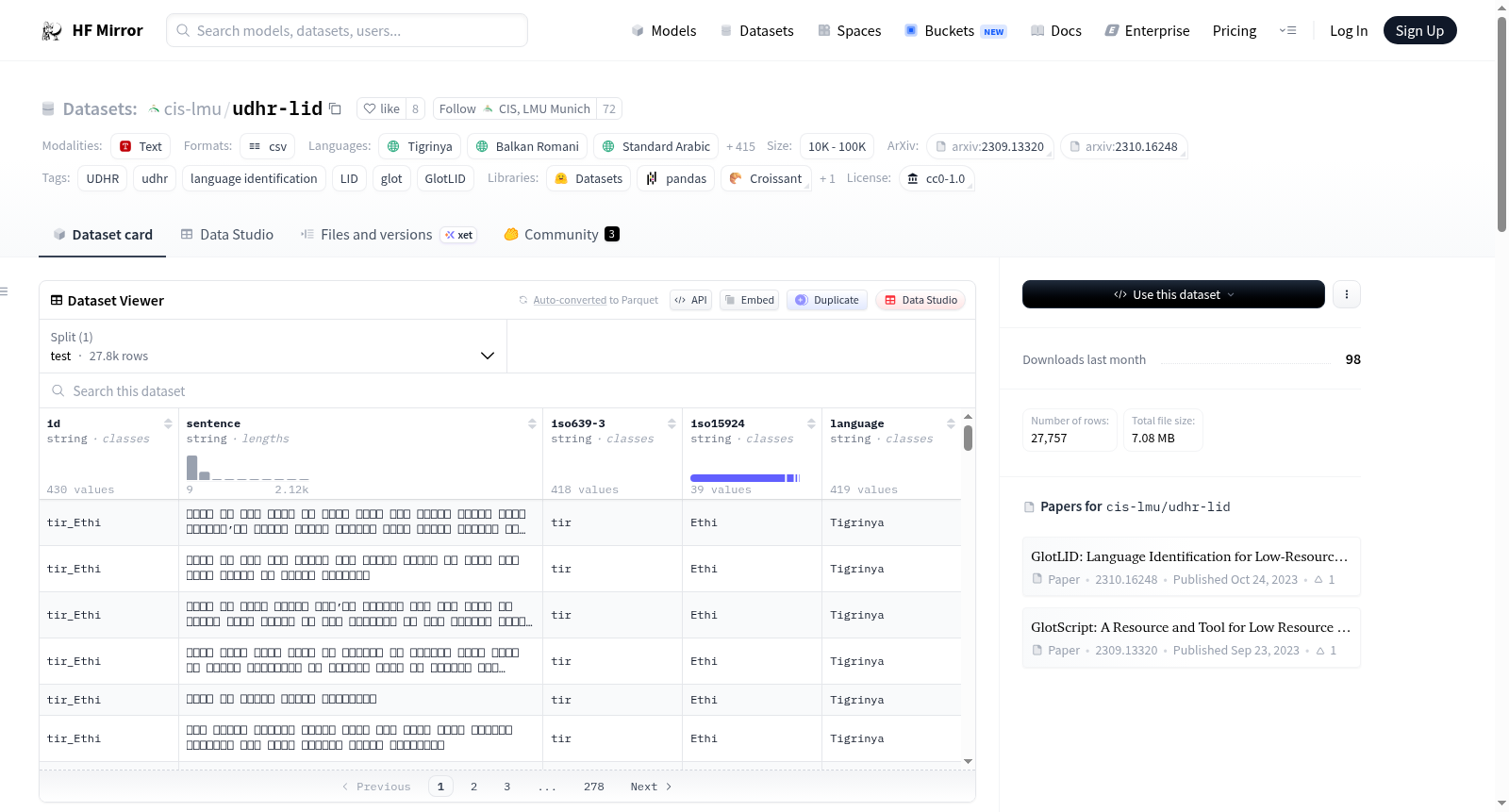Sort the sentence column

532,423
